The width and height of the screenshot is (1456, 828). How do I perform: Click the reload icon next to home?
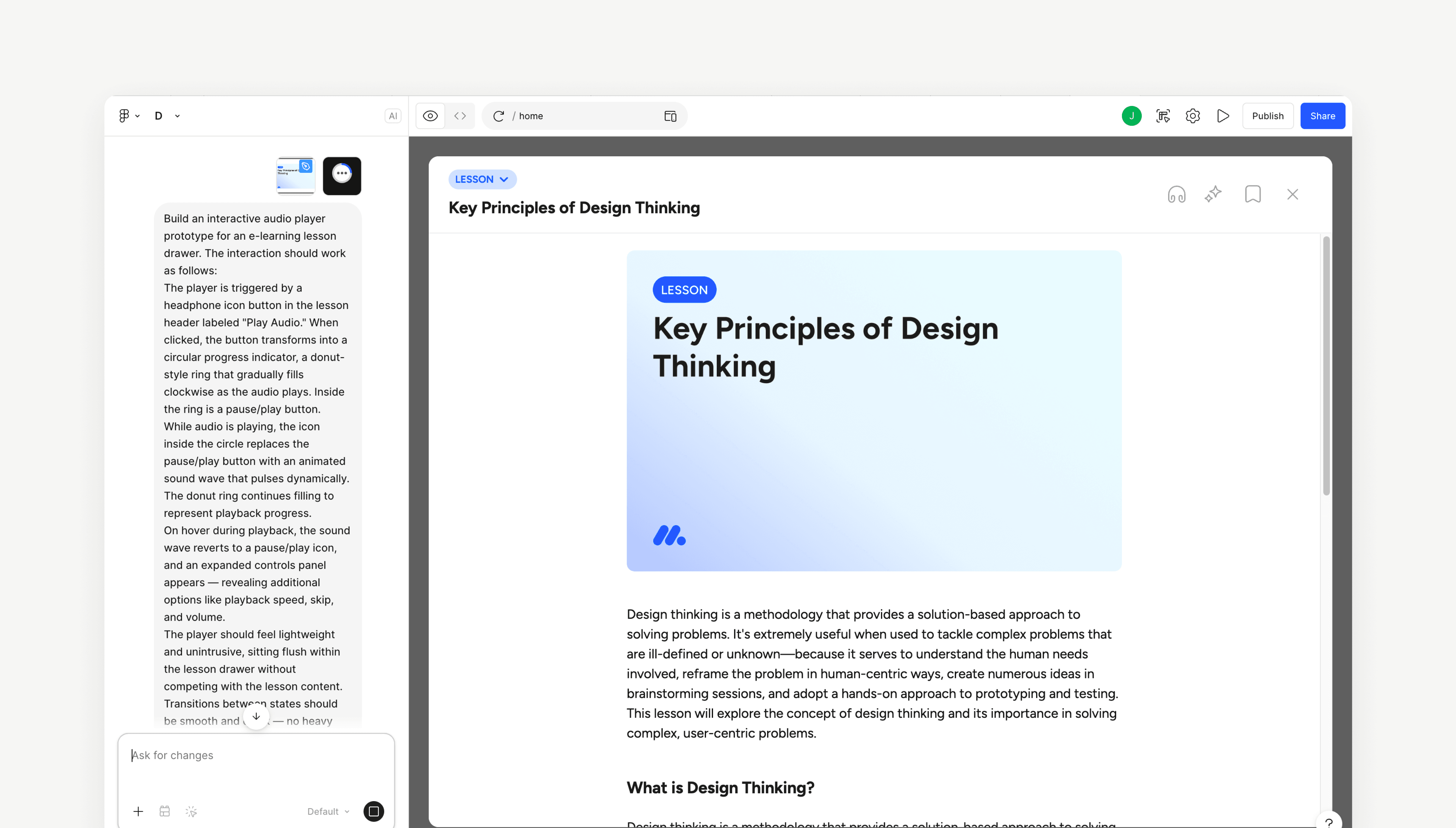[x=499, y=116]
